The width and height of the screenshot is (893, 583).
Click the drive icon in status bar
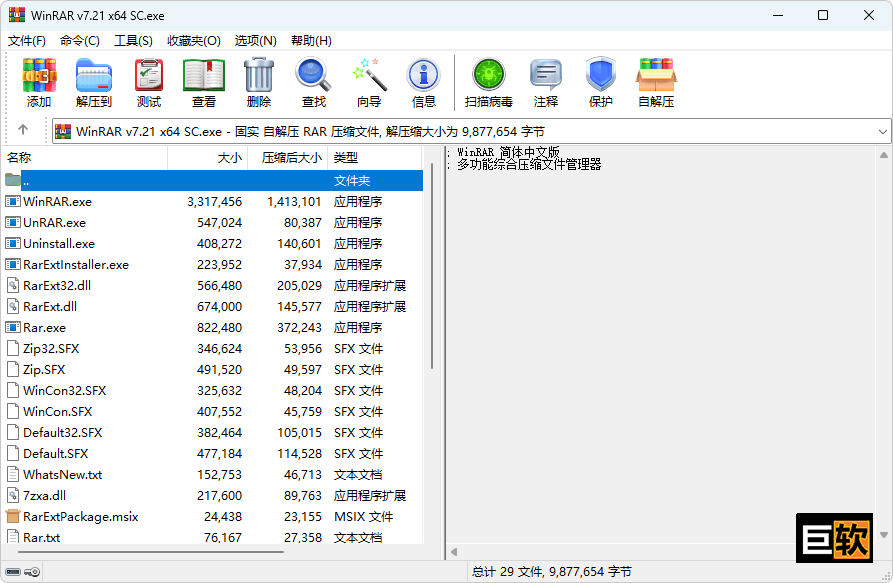[x=13, y=572]
